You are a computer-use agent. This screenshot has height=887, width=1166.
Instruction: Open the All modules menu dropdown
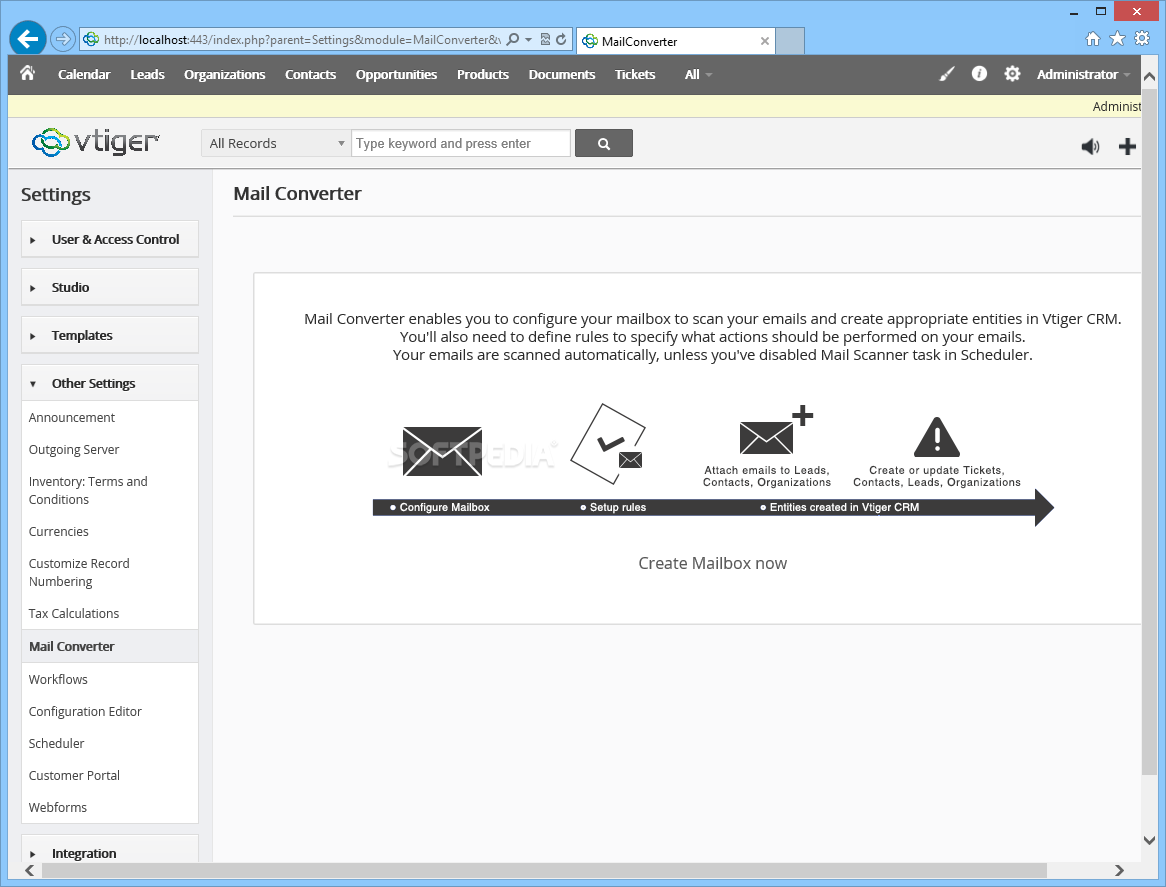(x=698, y=74)
